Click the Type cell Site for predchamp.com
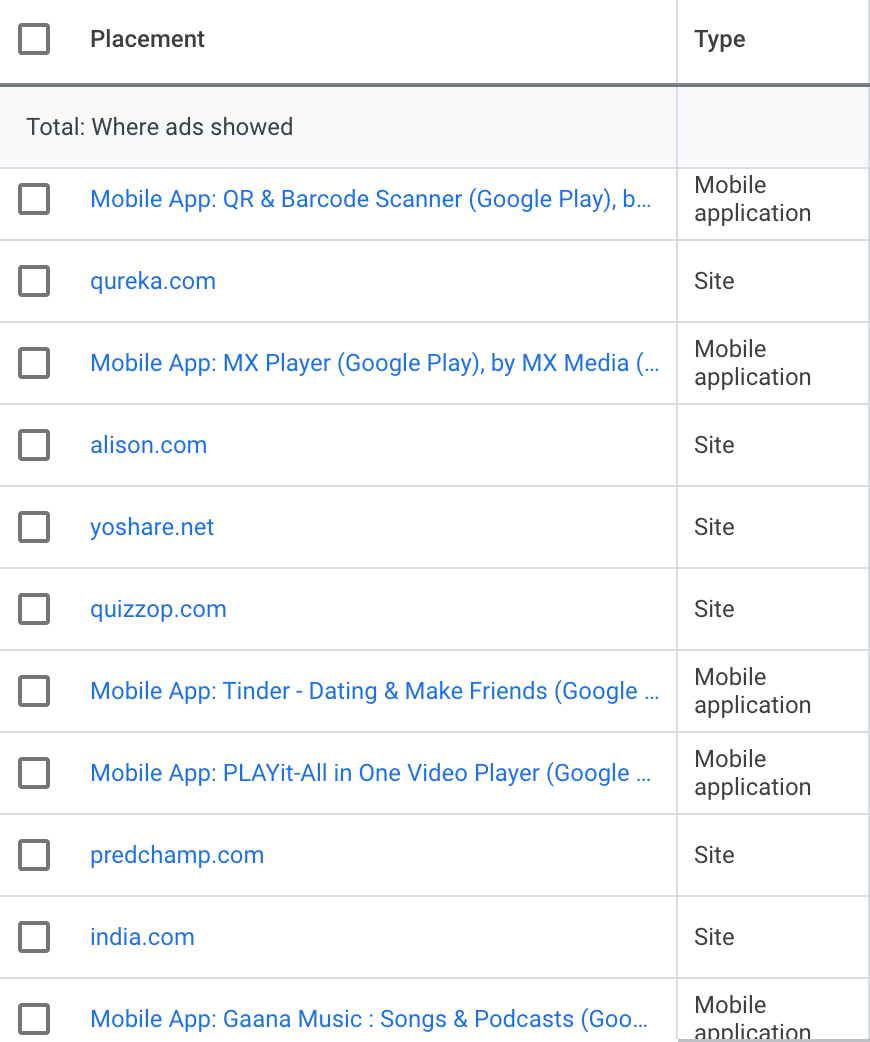Image resolution: width=870 pixels, height=1042 pixels. pos(714,855)
